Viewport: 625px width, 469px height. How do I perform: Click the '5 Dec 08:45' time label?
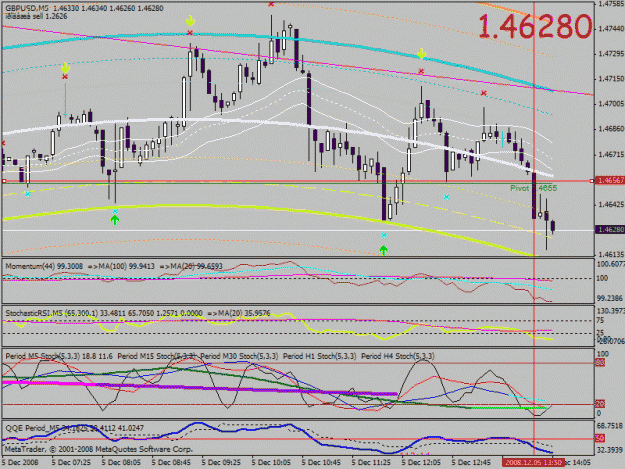click(x=171, y=463)
